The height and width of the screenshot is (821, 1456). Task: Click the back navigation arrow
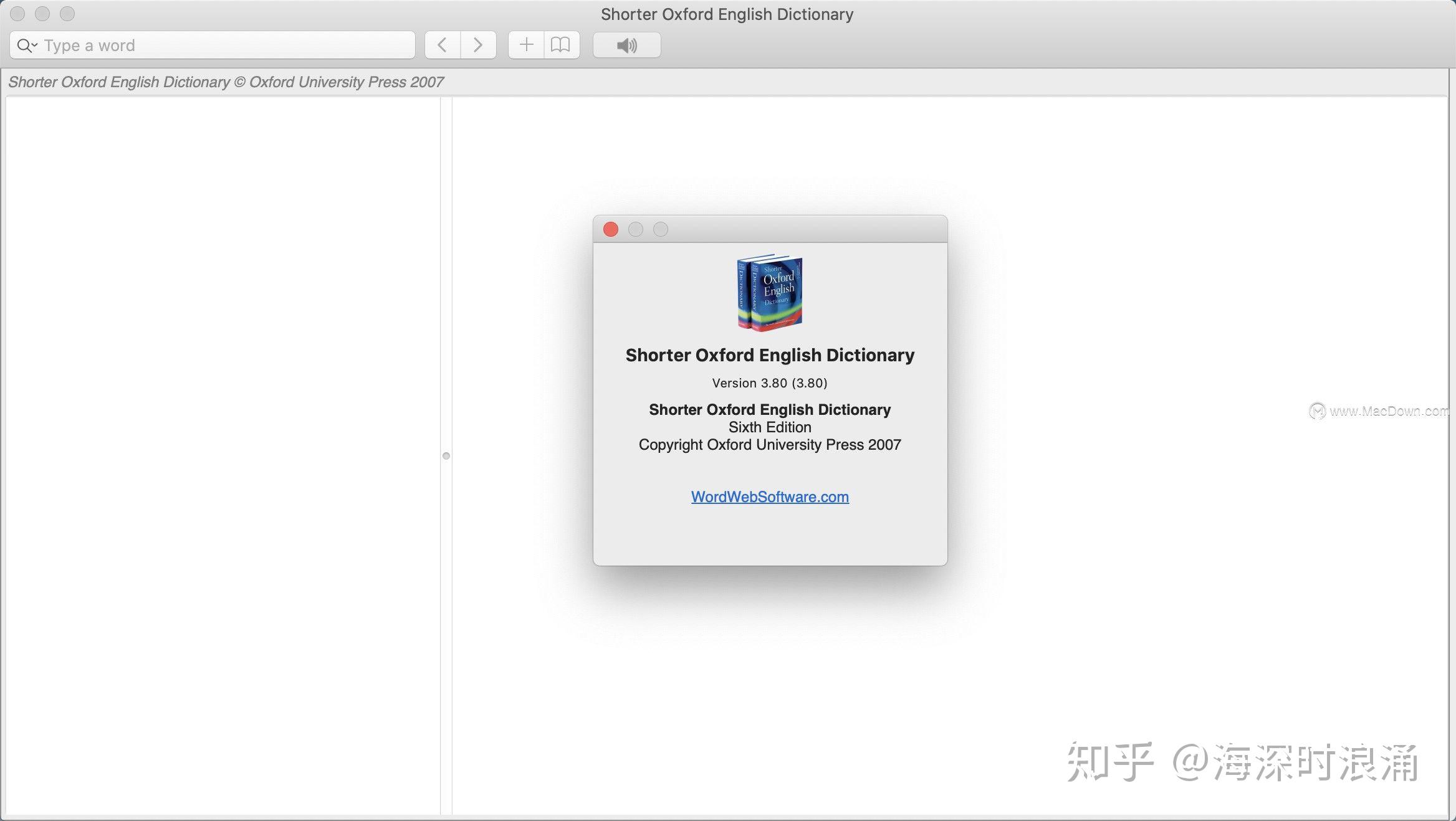point(443,44)
